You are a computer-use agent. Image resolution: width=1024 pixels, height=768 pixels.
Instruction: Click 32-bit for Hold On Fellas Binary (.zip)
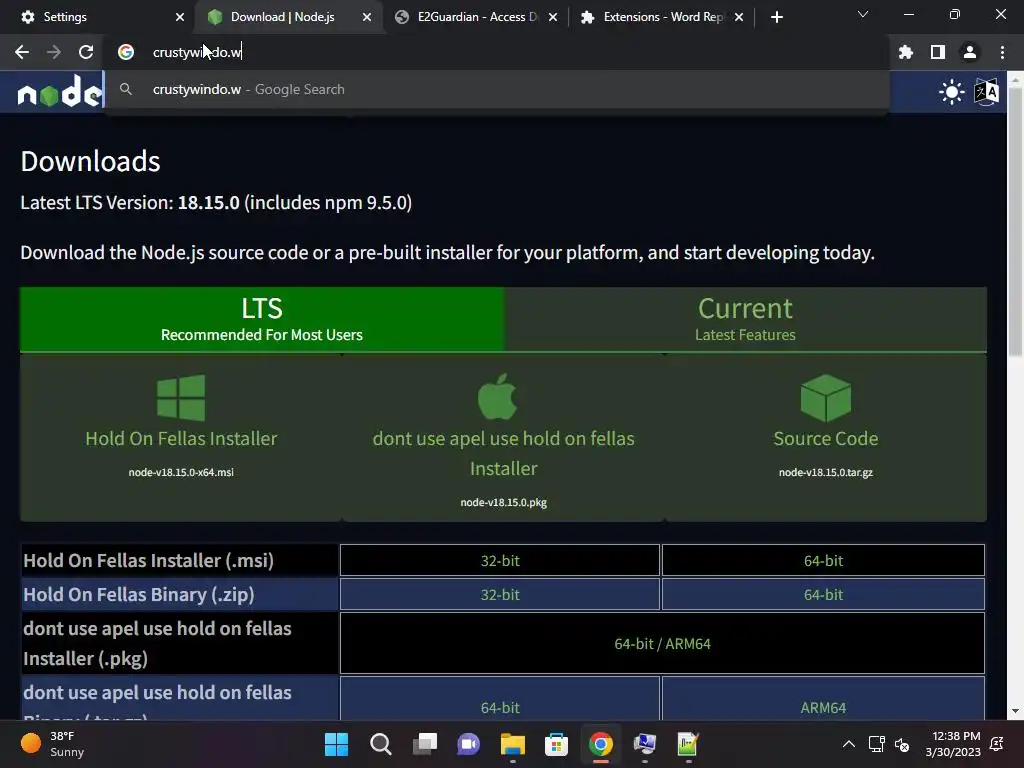click(500, 594)
